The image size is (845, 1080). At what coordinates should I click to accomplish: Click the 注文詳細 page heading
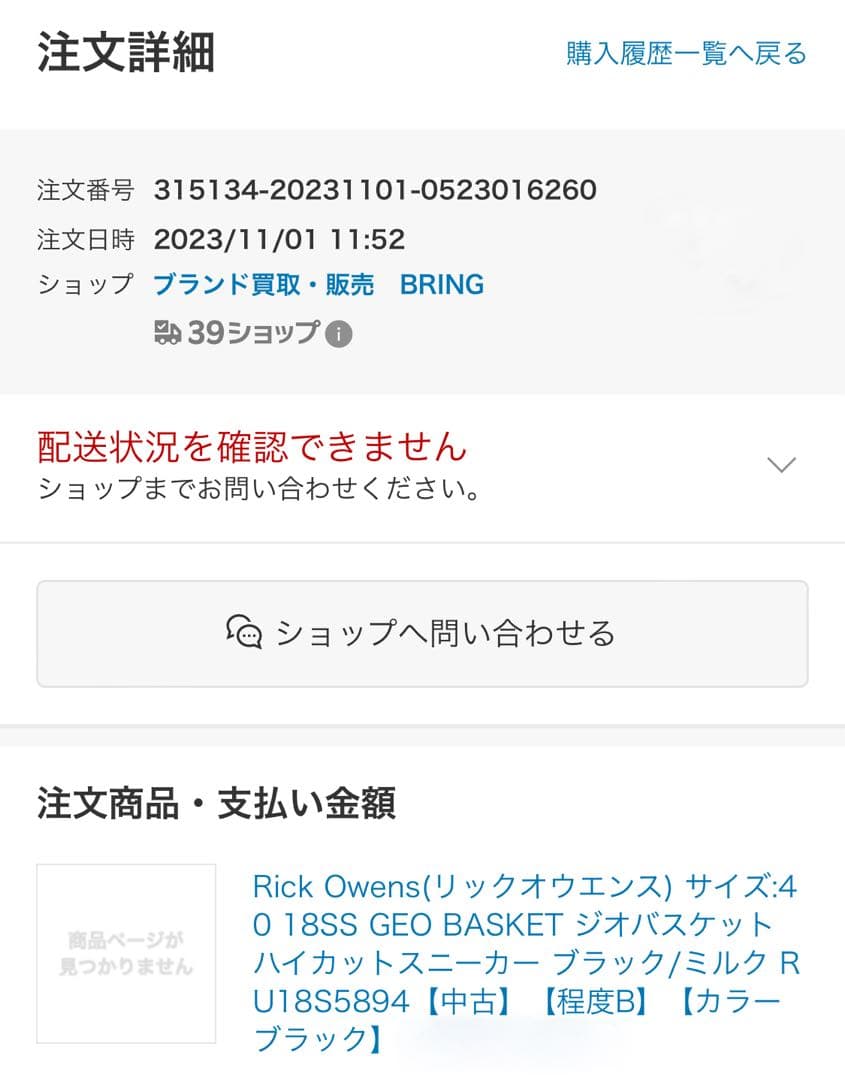pyautogui.click(x=126, y=53)
